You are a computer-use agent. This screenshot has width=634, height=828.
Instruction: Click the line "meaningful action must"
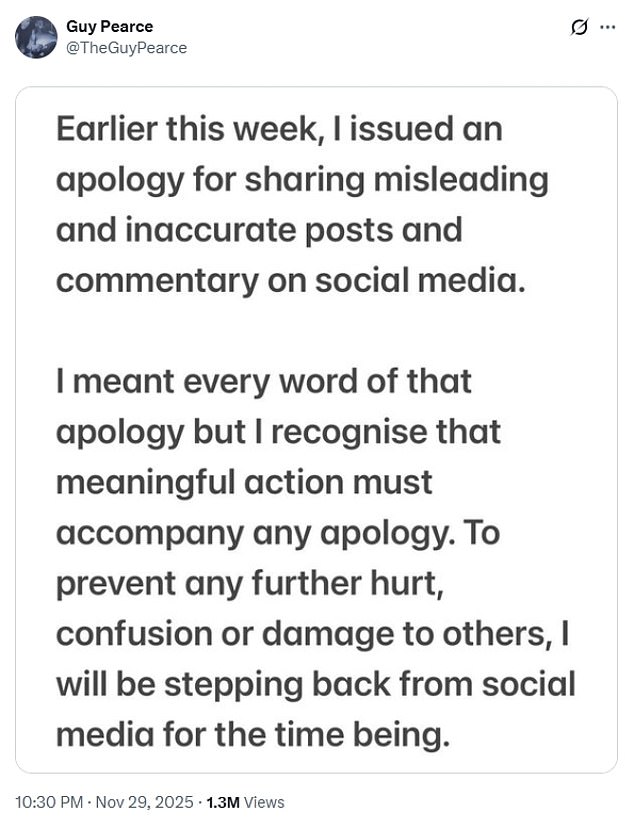(x=244, y=482)
